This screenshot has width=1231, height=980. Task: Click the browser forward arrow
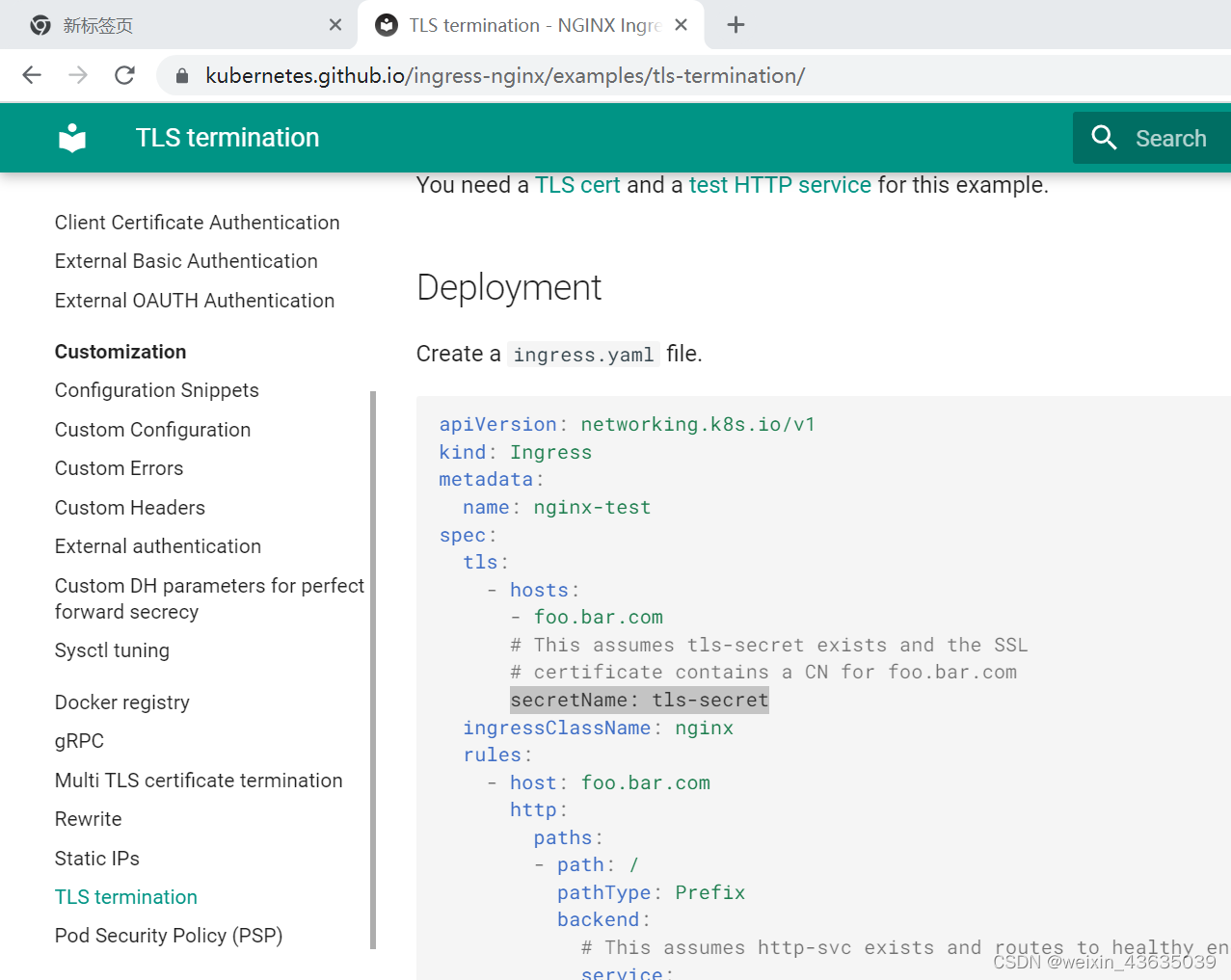point(78,75)
